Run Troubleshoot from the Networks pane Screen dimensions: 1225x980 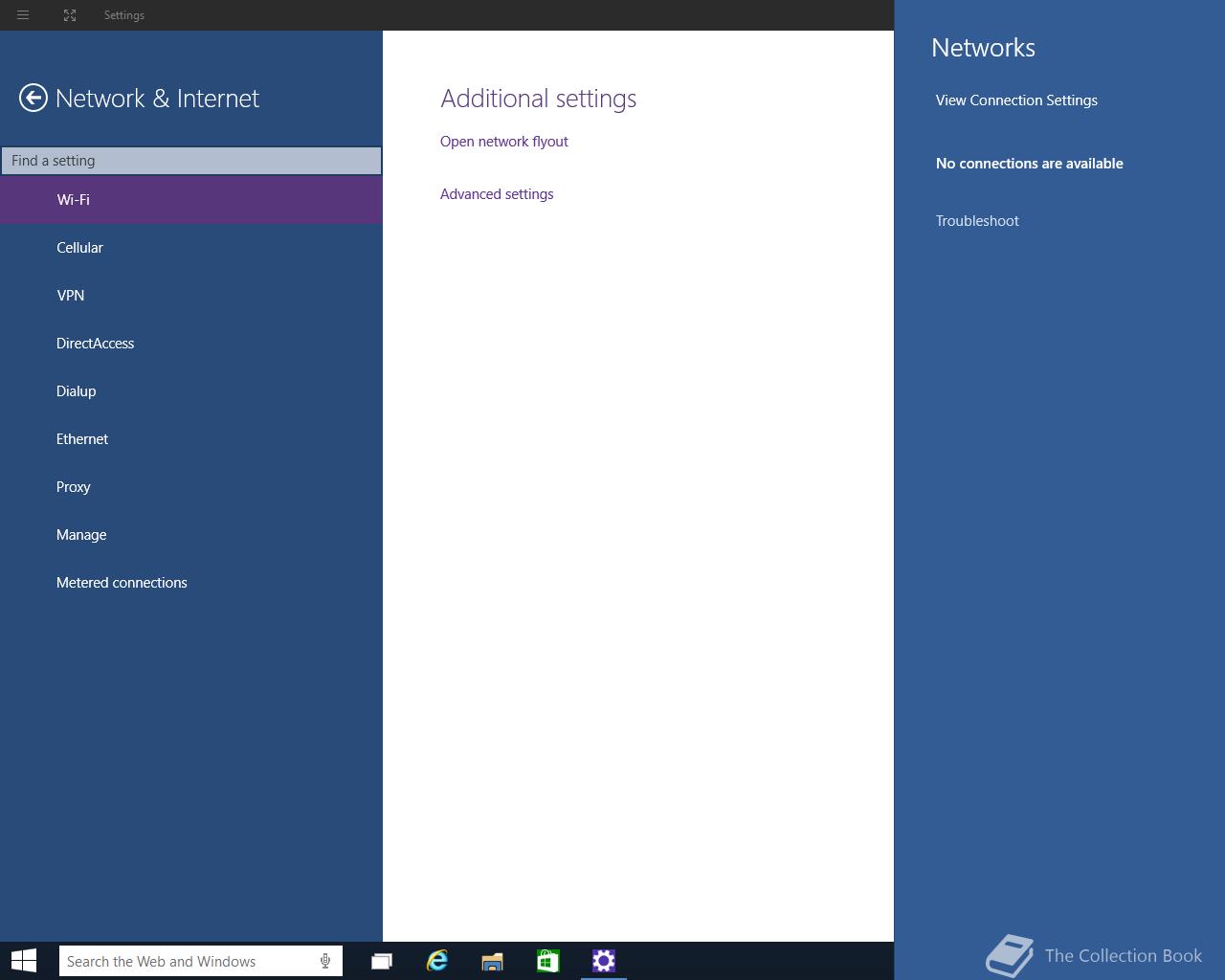pyautogui.click(x=977, y=221)
